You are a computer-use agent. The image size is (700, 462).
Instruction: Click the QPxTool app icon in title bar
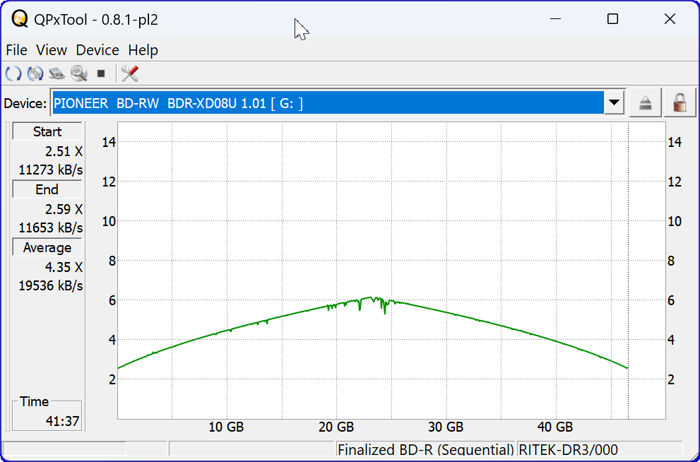17,19
